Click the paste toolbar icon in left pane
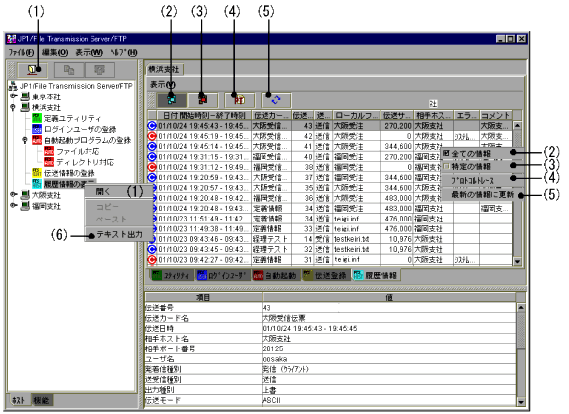 100,70
